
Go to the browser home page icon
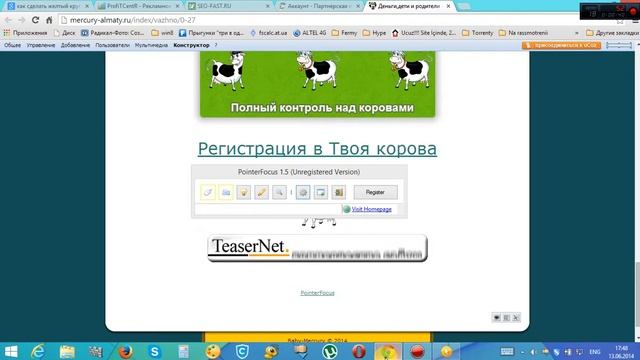(x=49, y=20)
